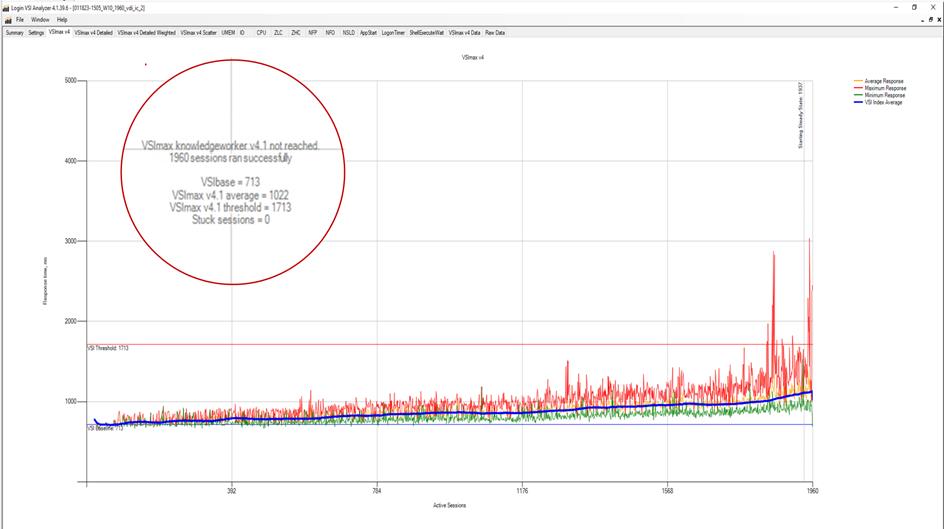Close the inner document window
Viewport: 944px width, 529px height.
938,19
